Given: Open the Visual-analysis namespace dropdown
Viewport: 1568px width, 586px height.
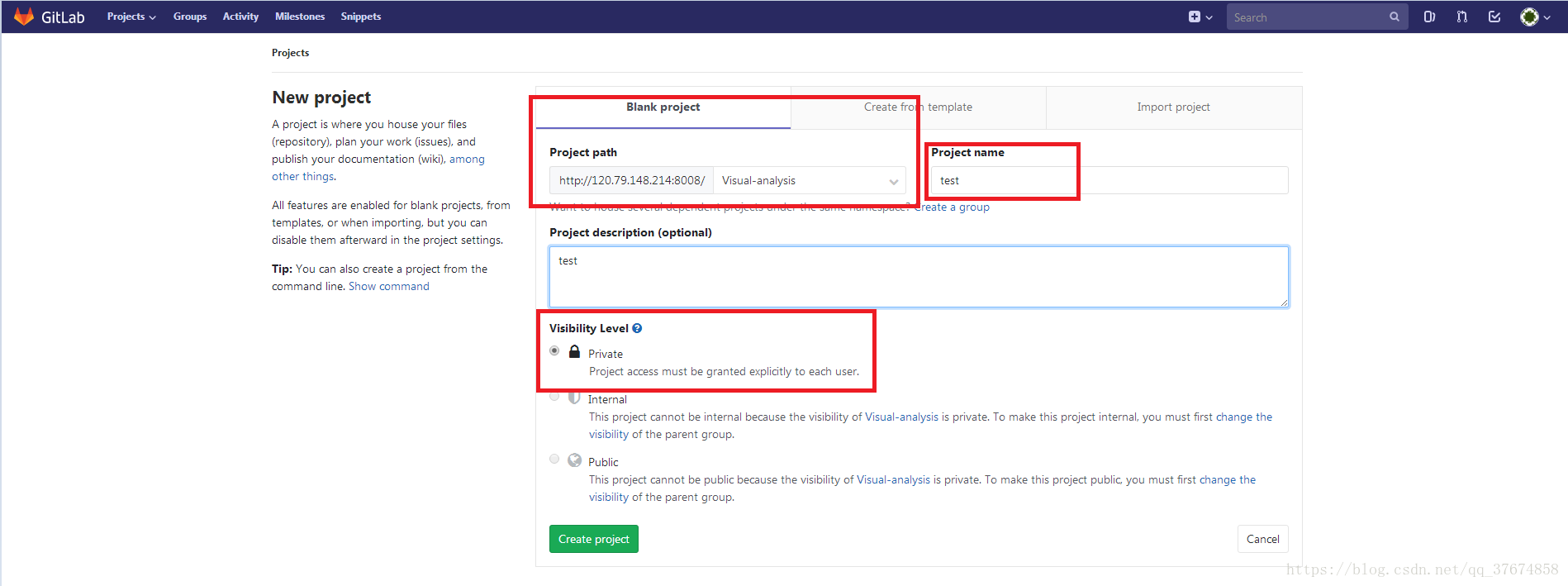Looking at the screenshot, I should point(810,180).
